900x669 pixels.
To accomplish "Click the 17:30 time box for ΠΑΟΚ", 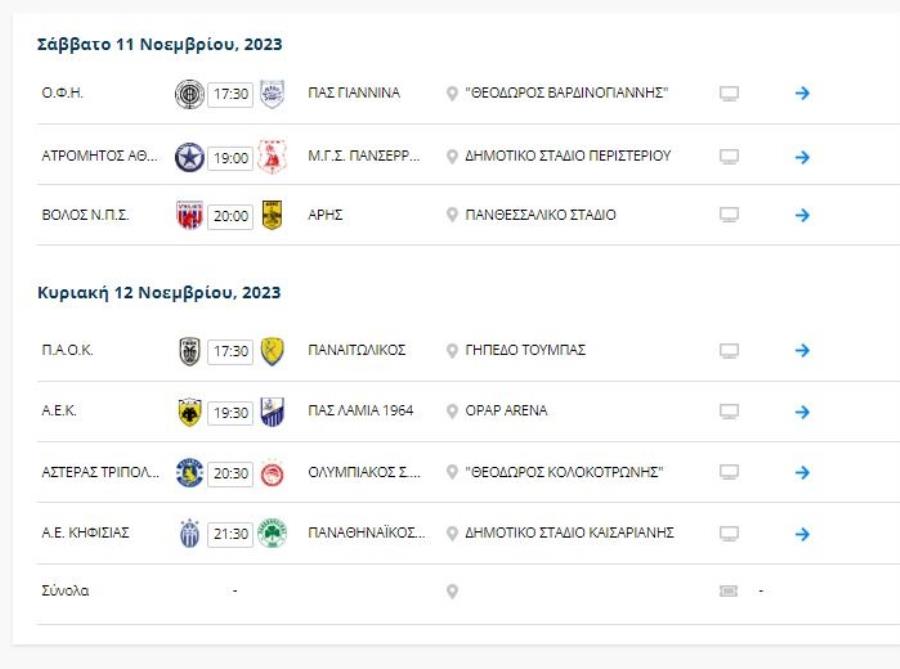I will point(230,351).
